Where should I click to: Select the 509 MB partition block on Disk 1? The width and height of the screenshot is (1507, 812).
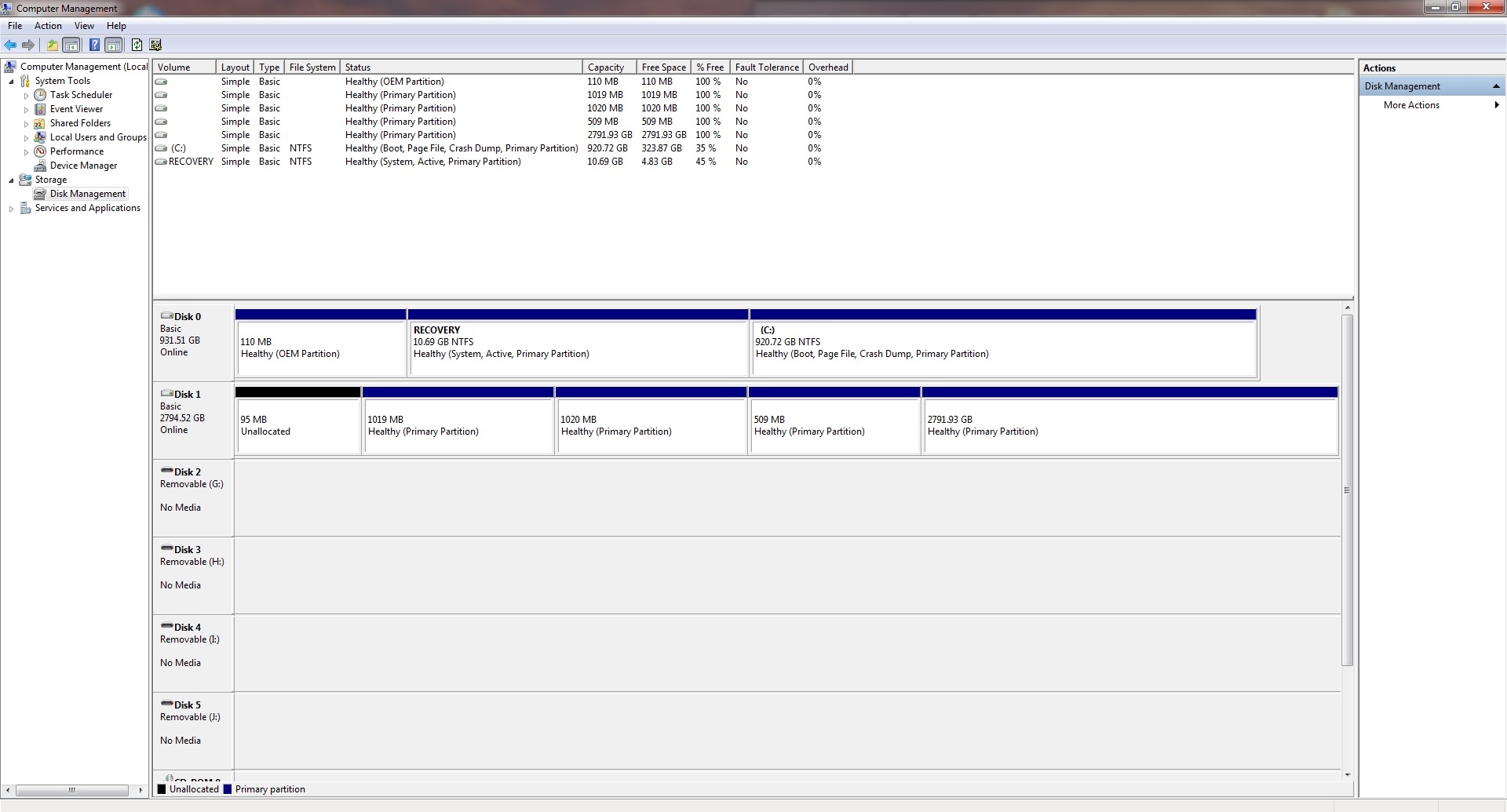click(834, 421)
